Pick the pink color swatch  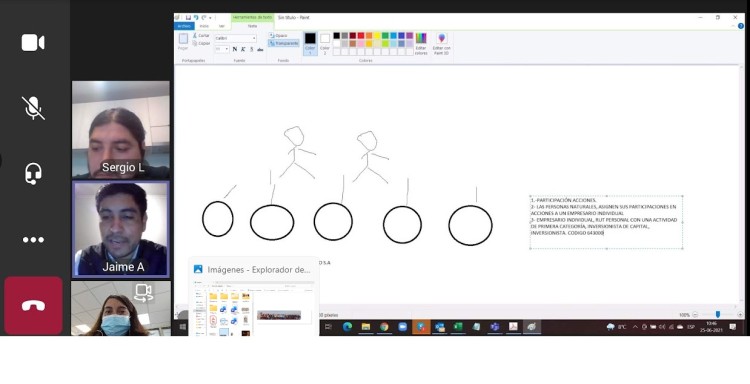point(361,44)
